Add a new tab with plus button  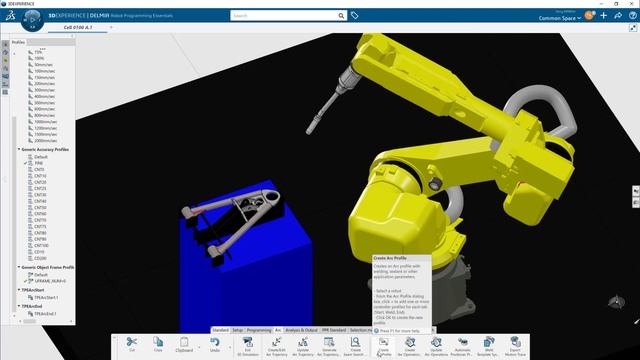click(111, 27)
